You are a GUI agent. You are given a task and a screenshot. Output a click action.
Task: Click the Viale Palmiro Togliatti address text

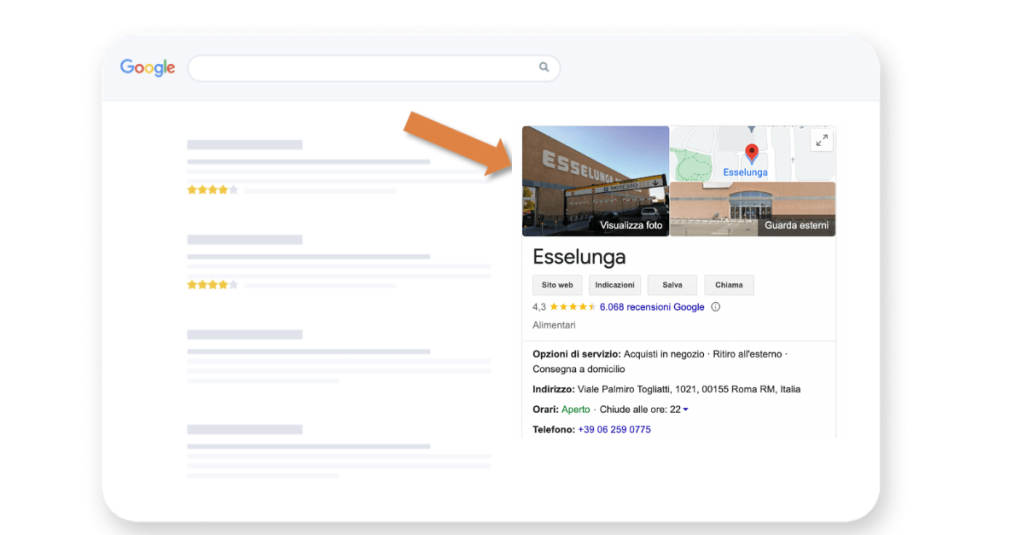[689, 389]
